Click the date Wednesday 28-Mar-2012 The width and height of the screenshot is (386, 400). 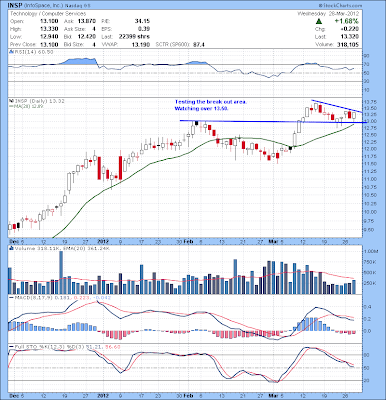click(x=328, y=14)
